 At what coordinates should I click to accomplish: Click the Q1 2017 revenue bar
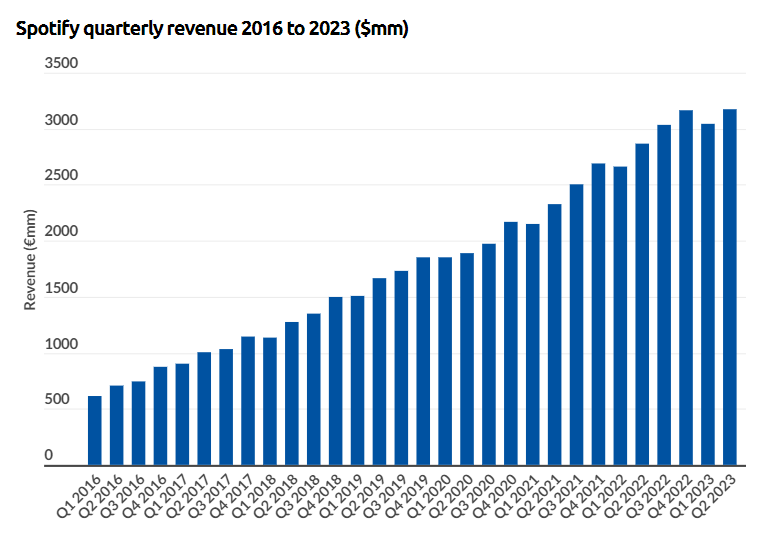[182, 415]
